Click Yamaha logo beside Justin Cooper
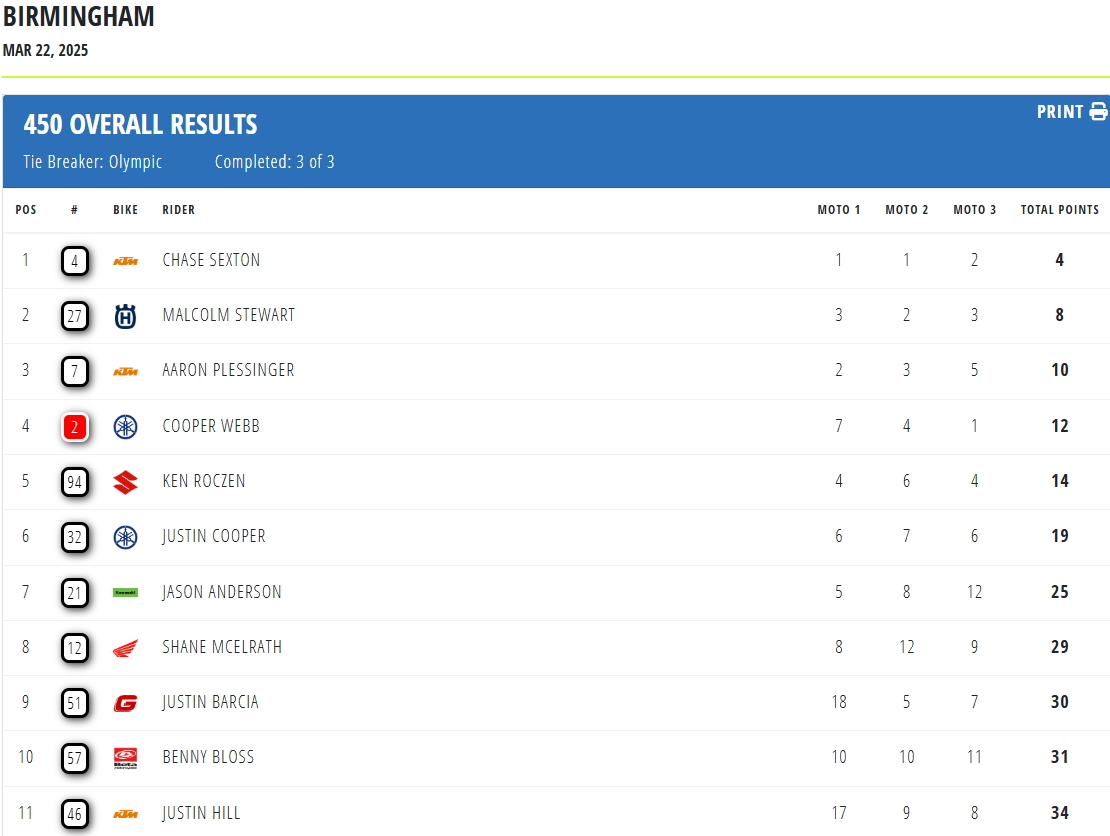1110x836 pixels. pyautogui.click(x=125, y=537)
